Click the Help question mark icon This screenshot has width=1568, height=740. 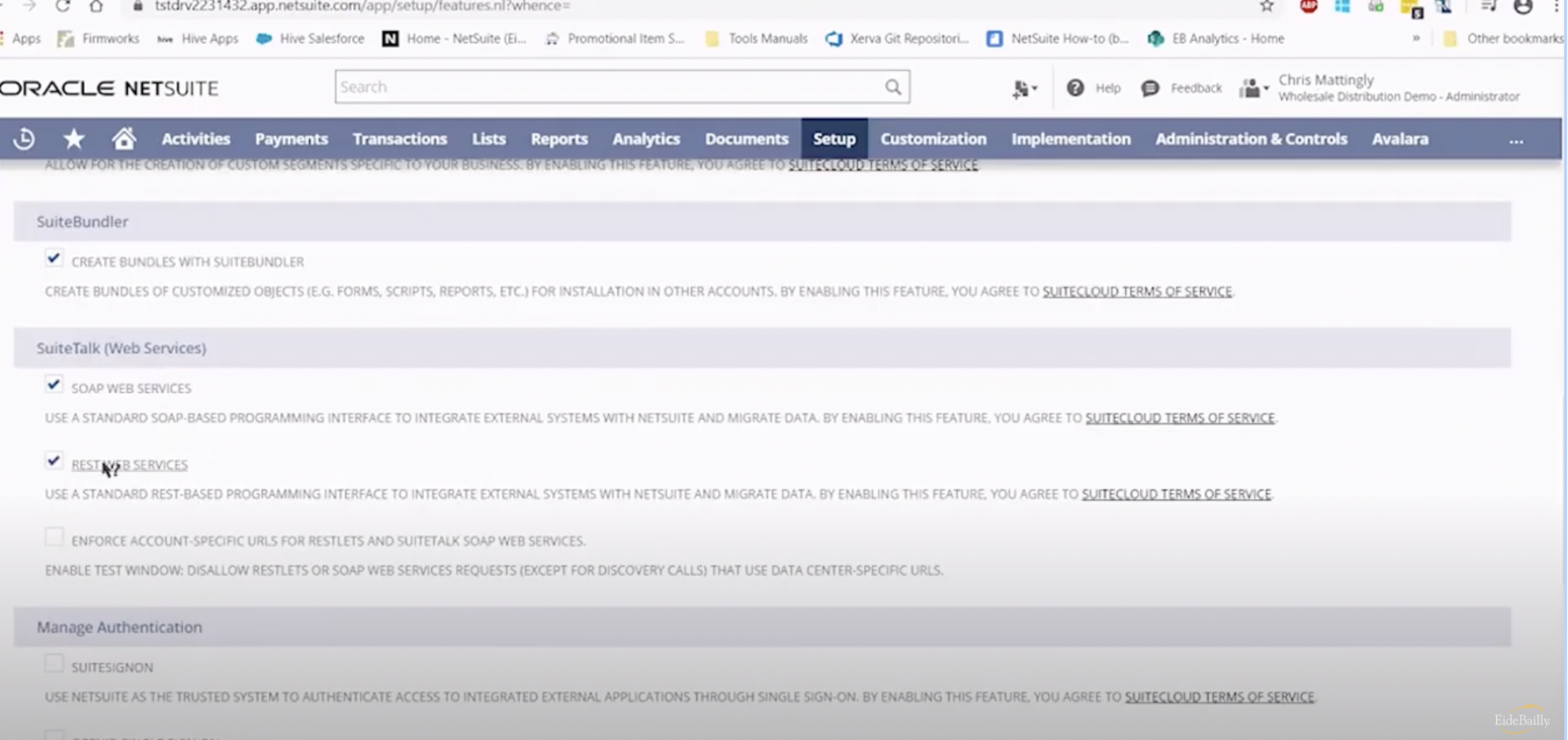pos(1075,88)
